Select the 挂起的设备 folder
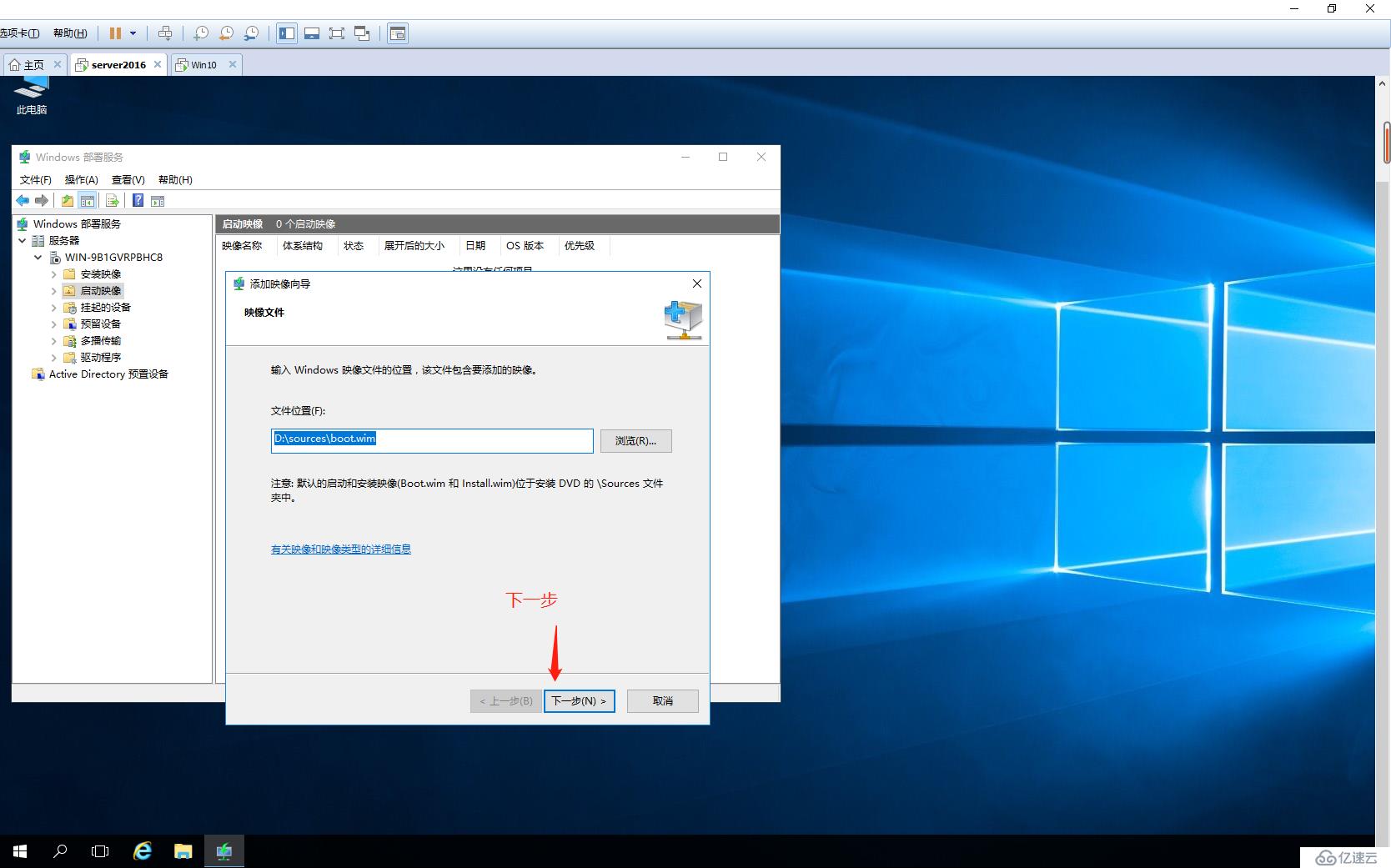This screenshot has height=868, width=1391. 105,307
